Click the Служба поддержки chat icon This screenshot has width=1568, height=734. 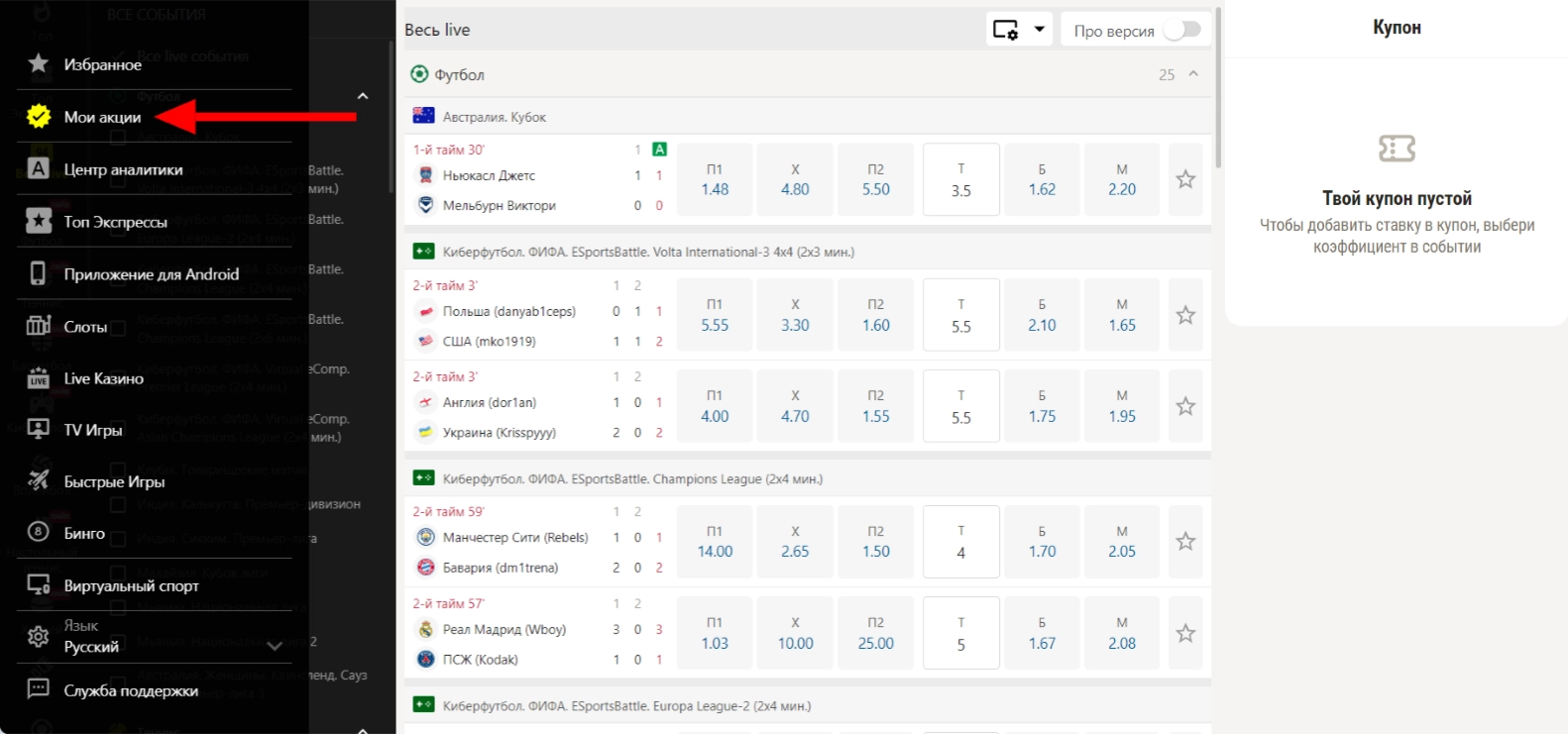click(39, 689)
